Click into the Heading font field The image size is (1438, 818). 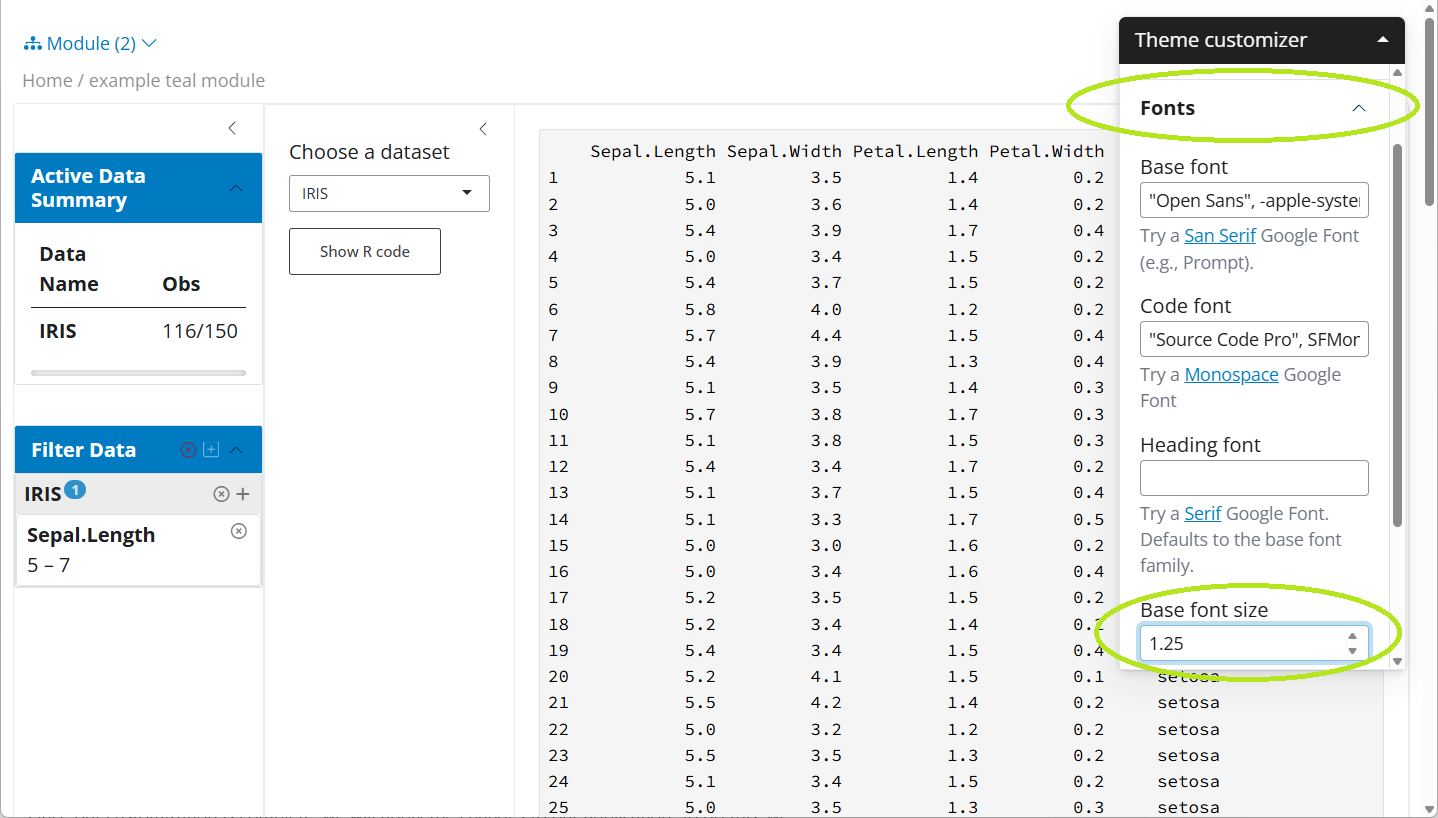[1254, 478]
